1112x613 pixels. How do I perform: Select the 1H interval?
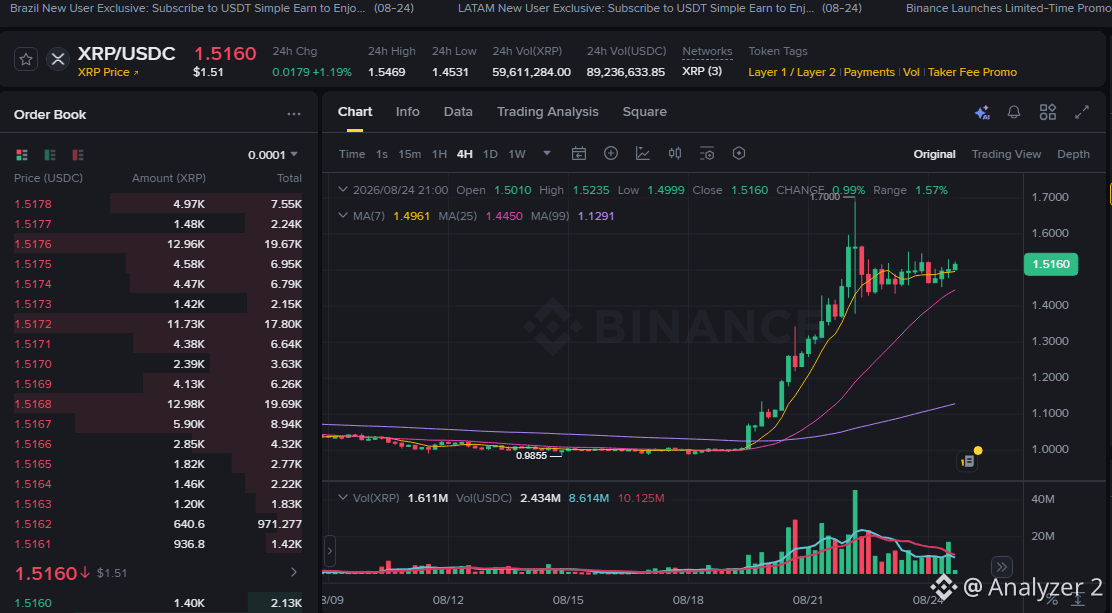[x=440, y=154]
